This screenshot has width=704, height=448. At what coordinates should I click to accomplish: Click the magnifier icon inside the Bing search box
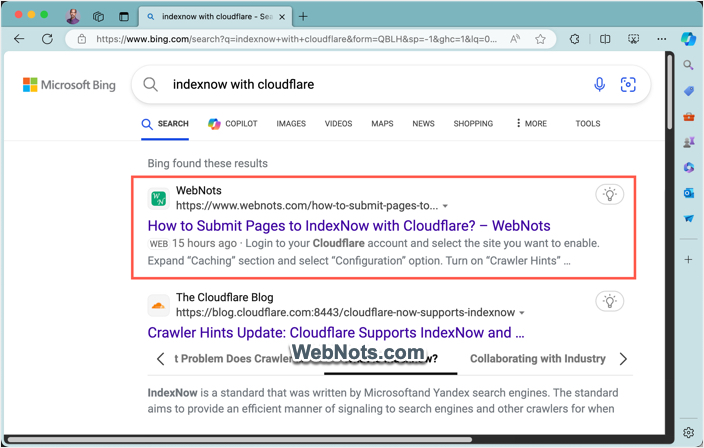[150, 84]
